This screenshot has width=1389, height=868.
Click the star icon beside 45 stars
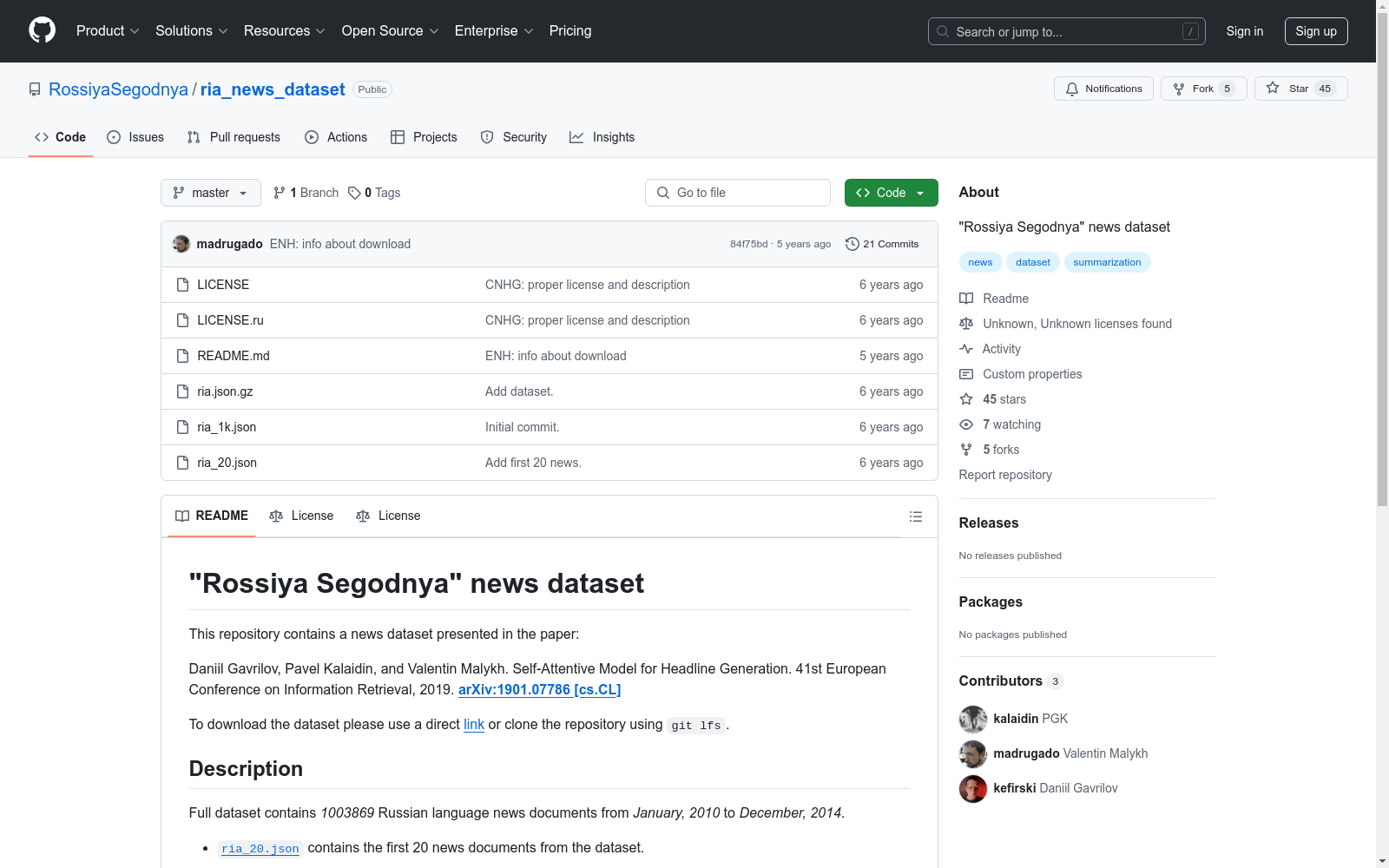[x=966, y=399]
